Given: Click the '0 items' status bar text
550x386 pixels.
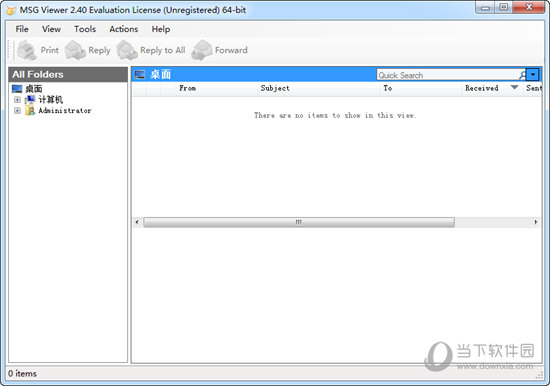Looking at the screenshot, I should pyautogui.click(x=22, y=374).
